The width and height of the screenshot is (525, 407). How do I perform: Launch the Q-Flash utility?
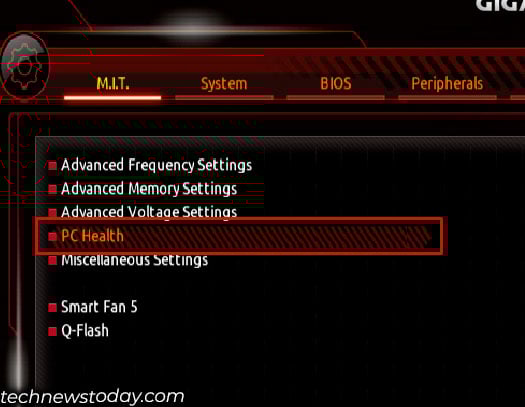pyautogui.click(x=85, y=331)
